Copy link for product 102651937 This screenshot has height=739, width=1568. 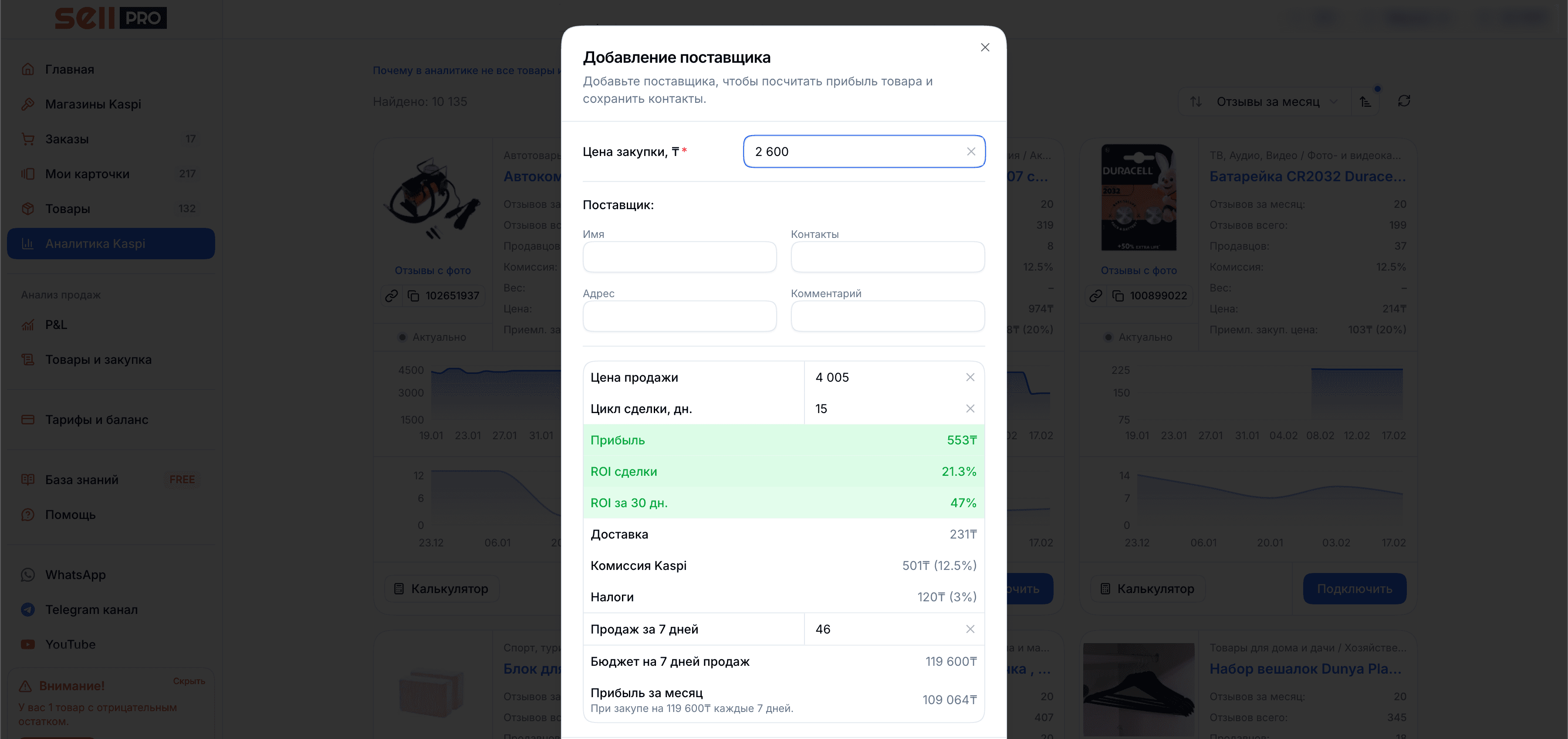tap(392, 296)
